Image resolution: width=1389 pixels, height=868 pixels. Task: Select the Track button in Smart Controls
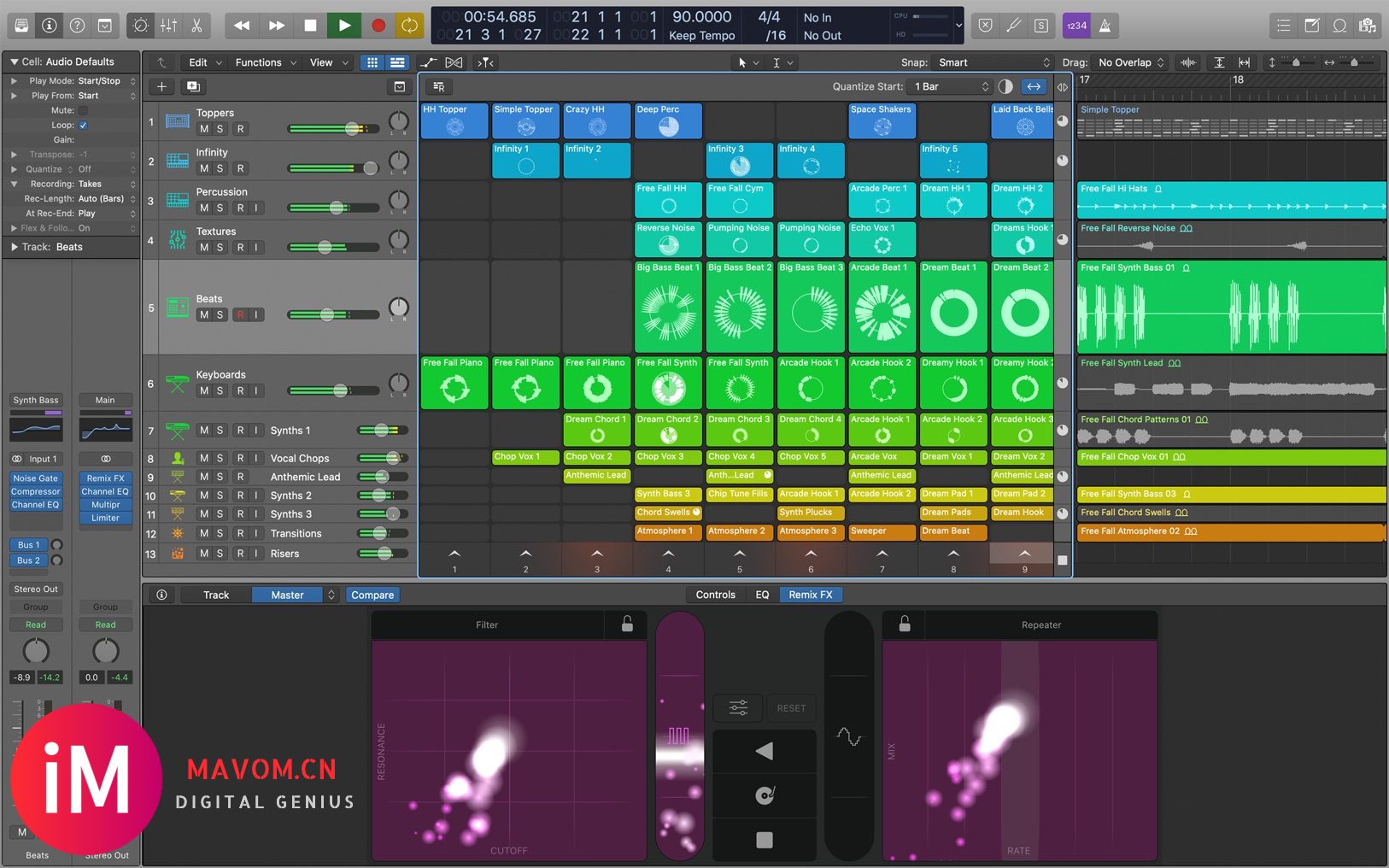216,595
